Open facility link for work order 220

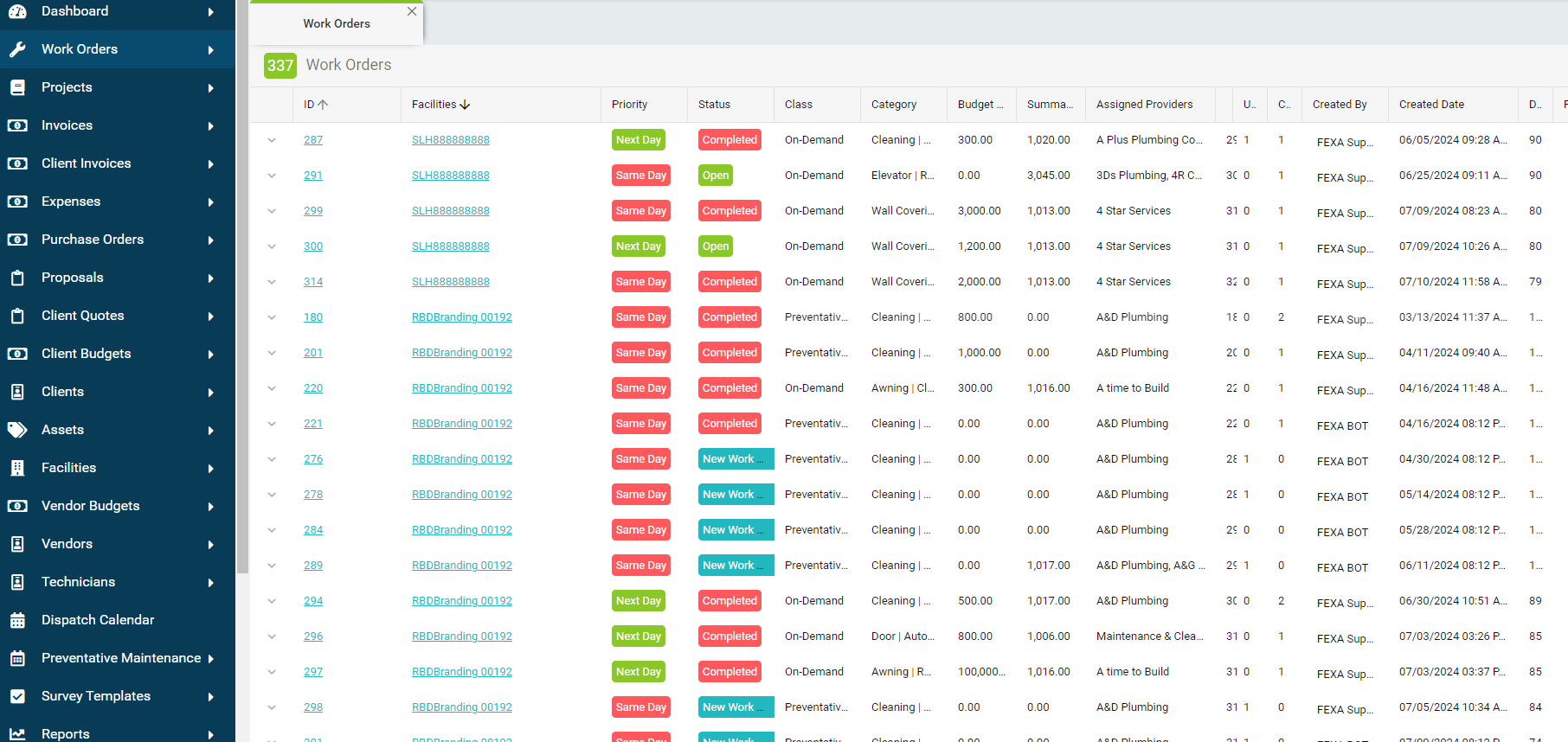[461, 388]
